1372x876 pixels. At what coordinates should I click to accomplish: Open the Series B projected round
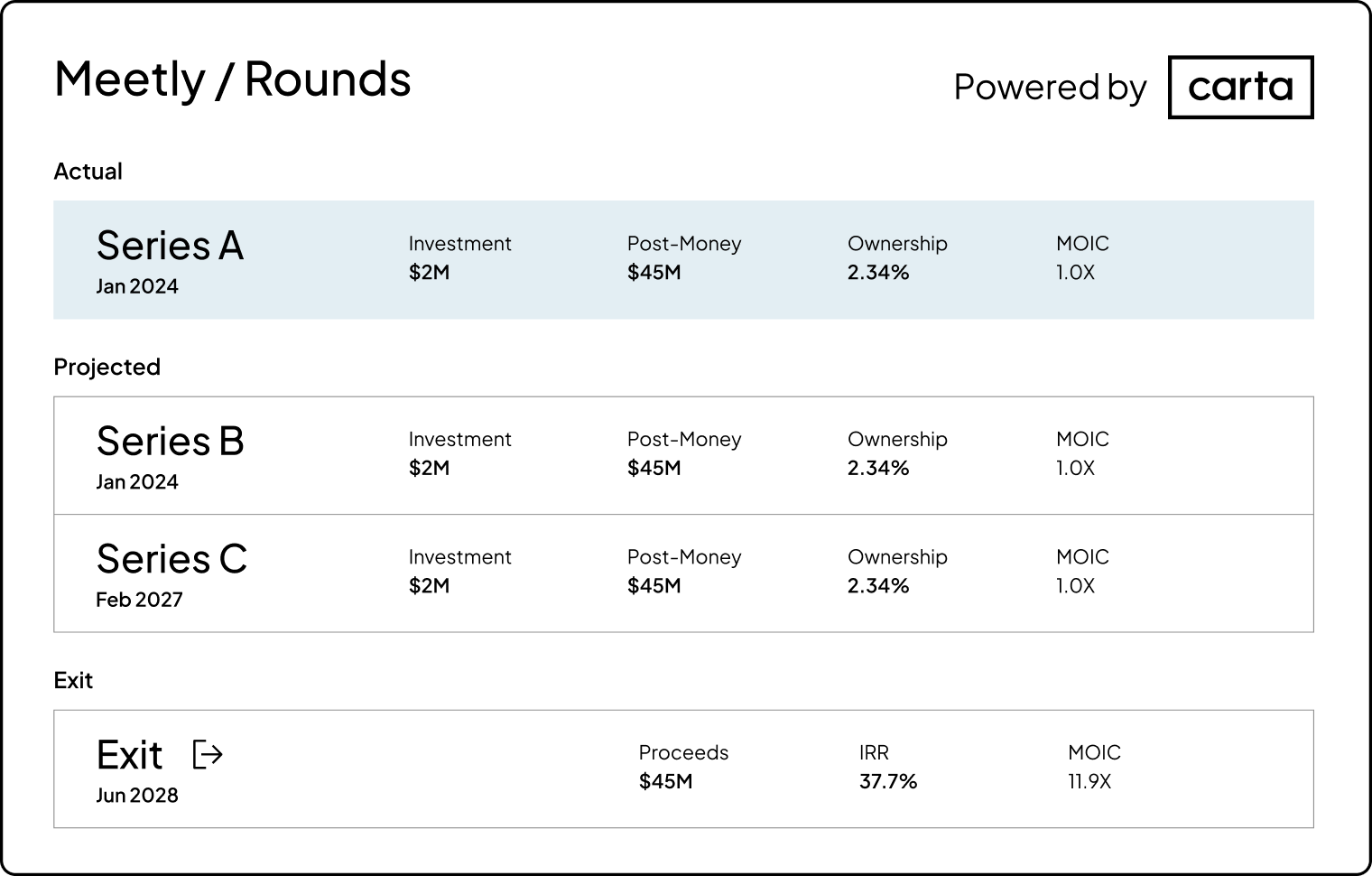[x=170, y=442]
